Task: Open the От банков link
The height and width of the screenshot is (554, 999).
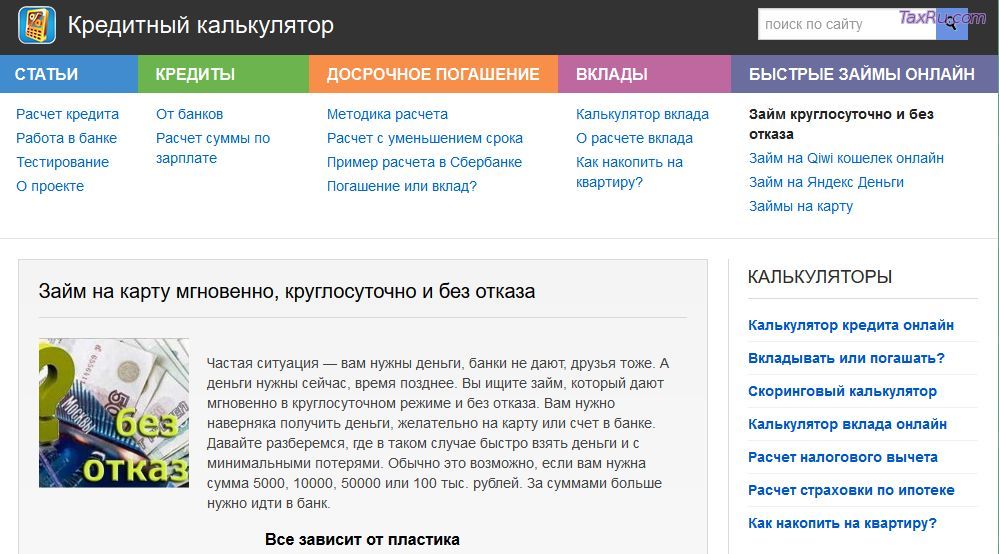Action: tap(189, 114)
